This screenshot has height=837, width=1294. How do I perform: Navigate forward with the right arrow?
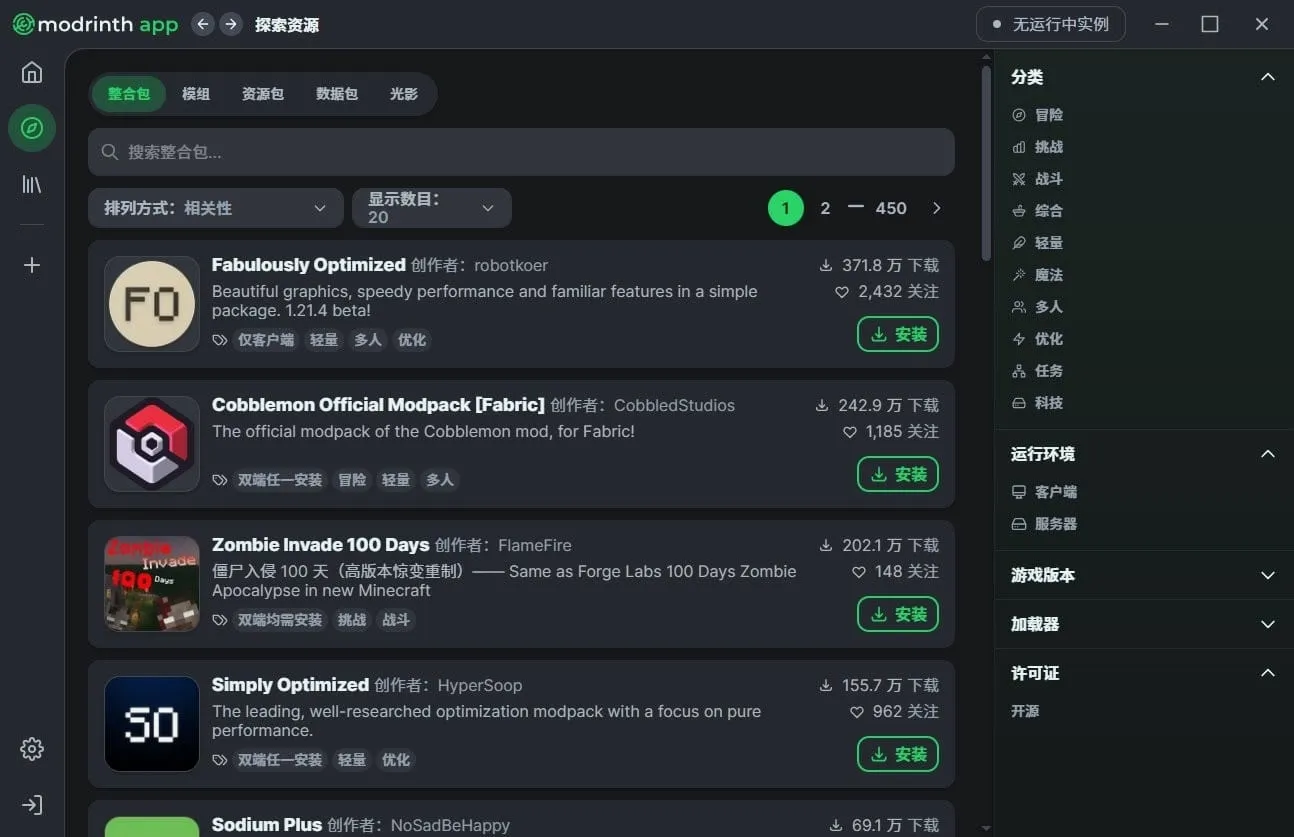point(231,24)
